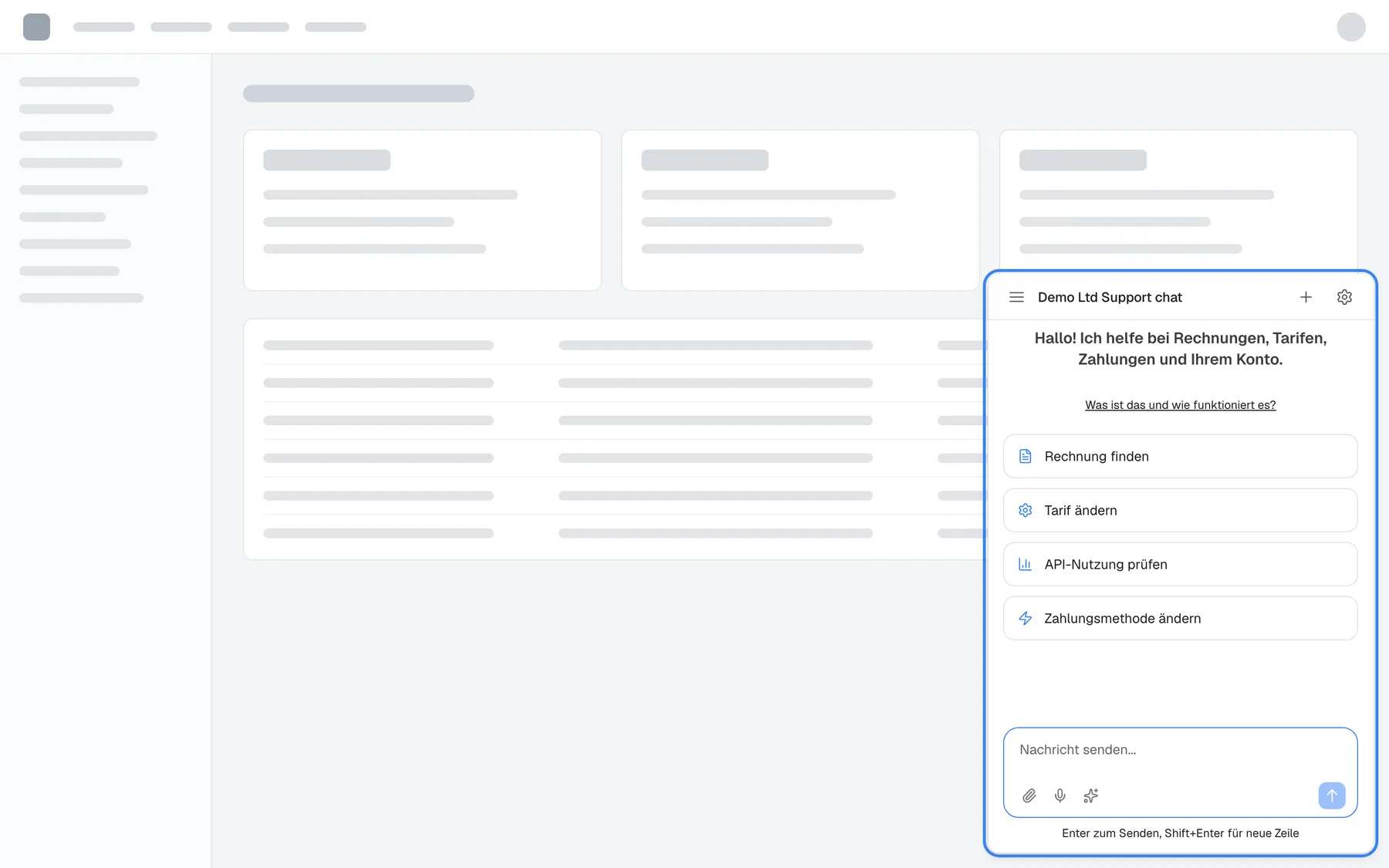Screen dimensions: 1389x868
Task: Click the user avatar in top bar
Action: coord(1351,27)
